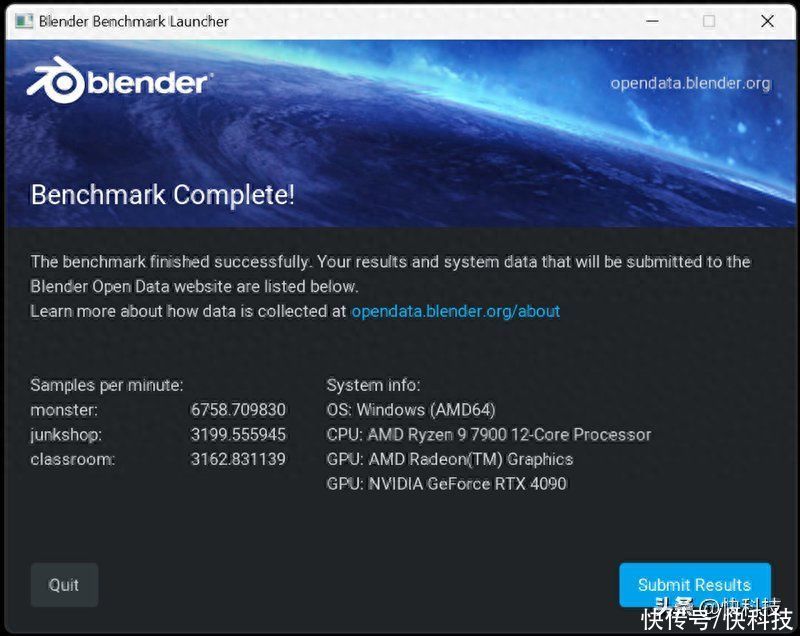Click the Quit button

[64, 584]
